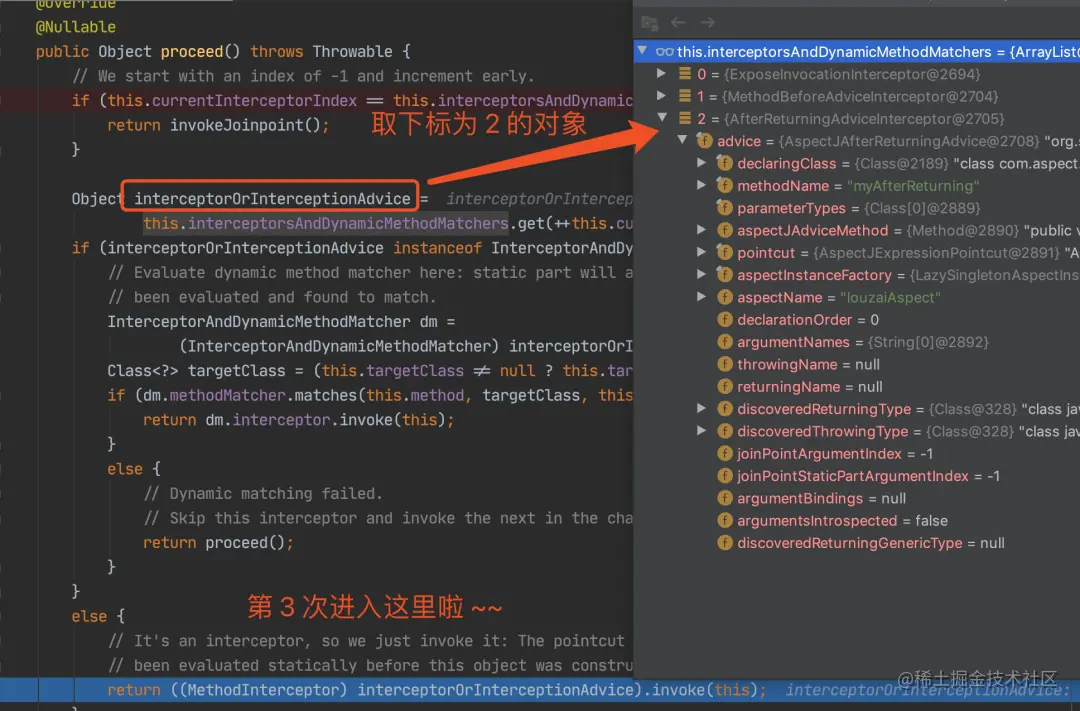This screenshot has width=1080, height=711.
Task: Expand the pointcut field
Action: [701, 252]
